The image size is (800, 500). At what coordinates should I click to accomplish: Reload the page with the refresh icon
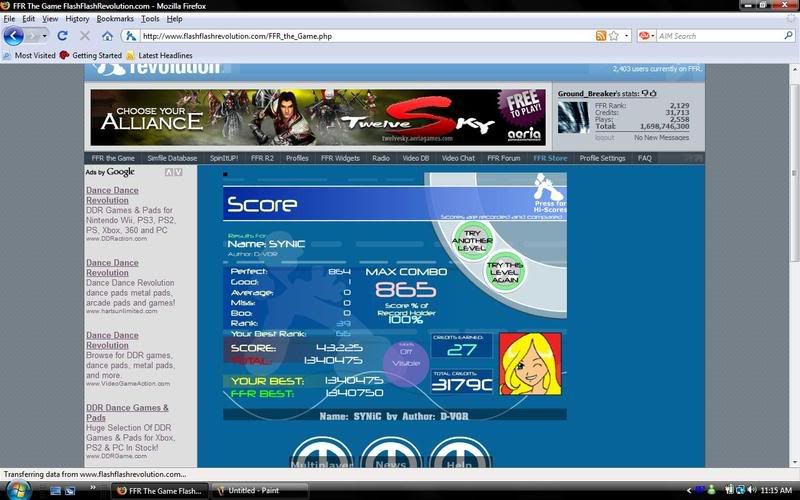coord(62,36)
